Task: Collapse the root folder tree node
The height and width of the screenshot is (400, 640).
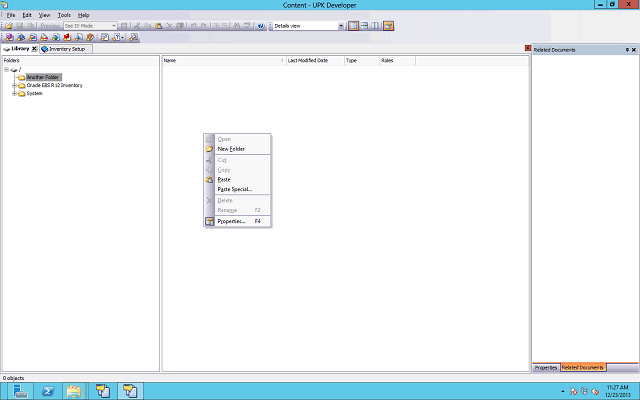Action: 7,69
